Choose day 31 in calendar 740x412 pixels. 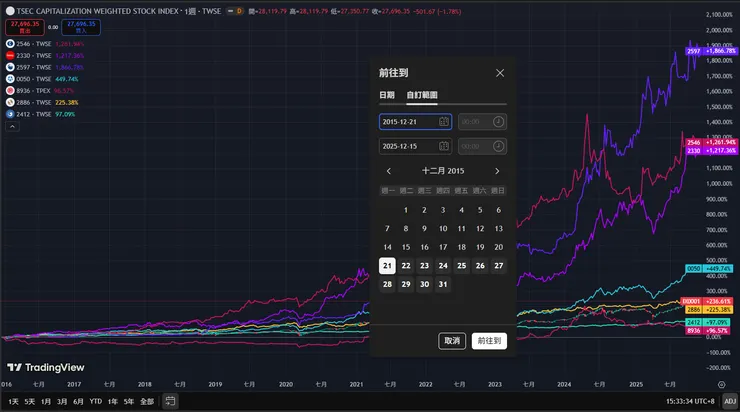click(x=443, y=284)
